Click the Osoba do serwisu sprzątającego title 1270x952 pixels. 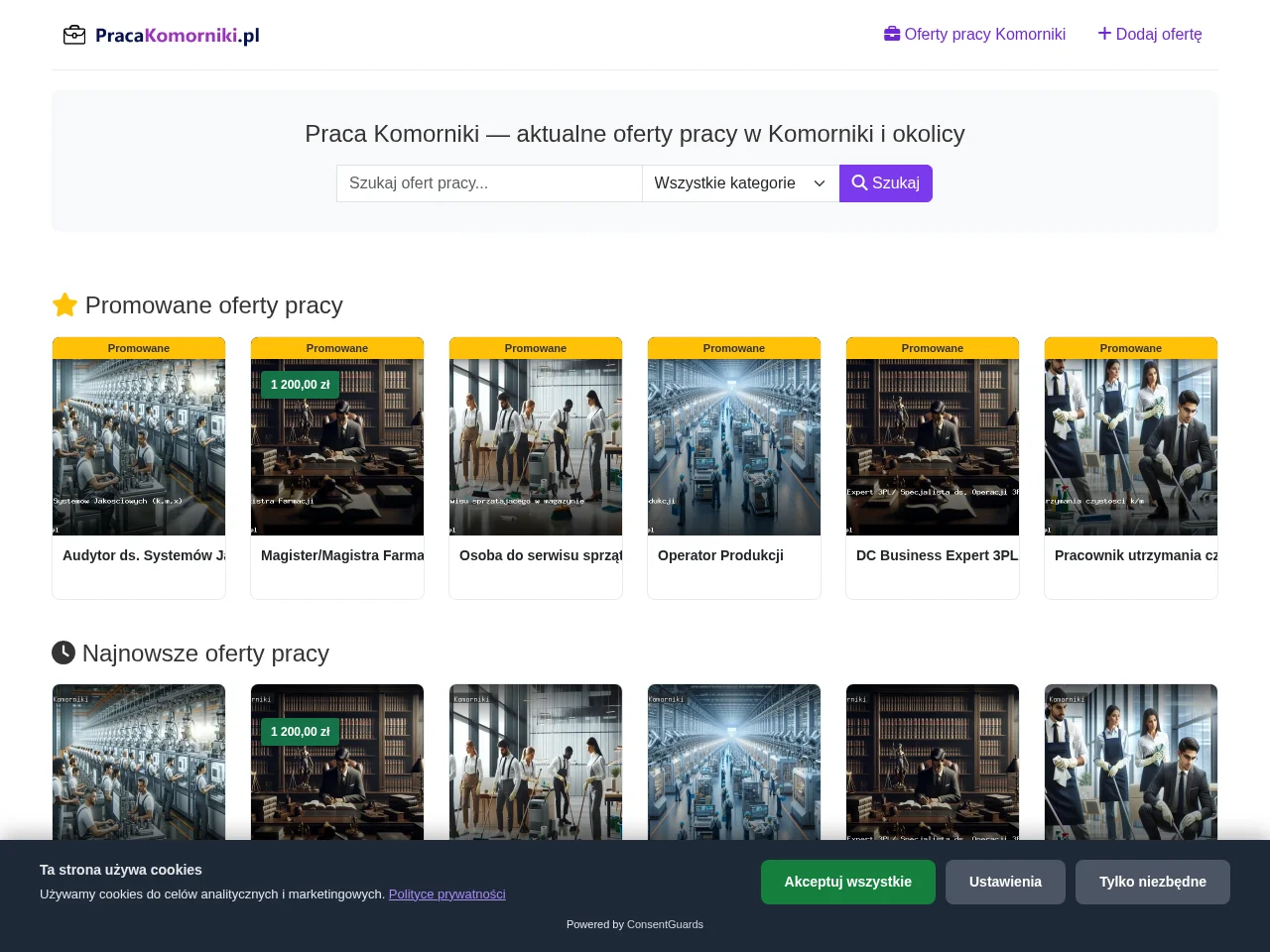point(541,555)
